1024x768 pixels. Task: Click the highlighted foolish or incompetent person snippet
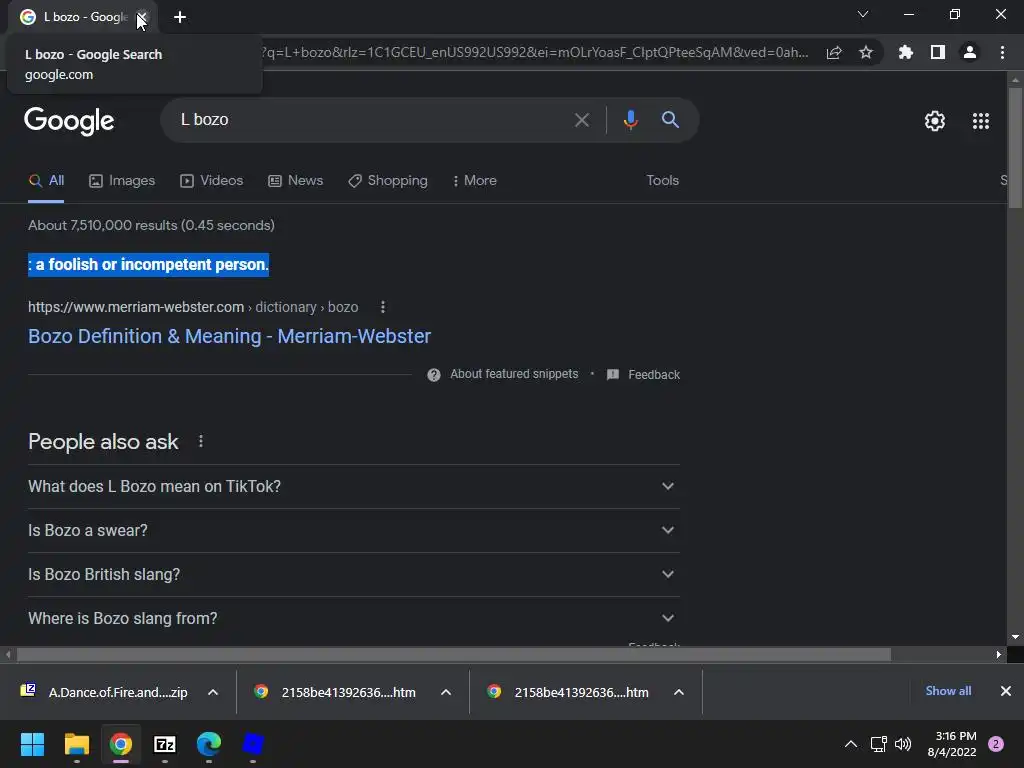coord(148,264)
